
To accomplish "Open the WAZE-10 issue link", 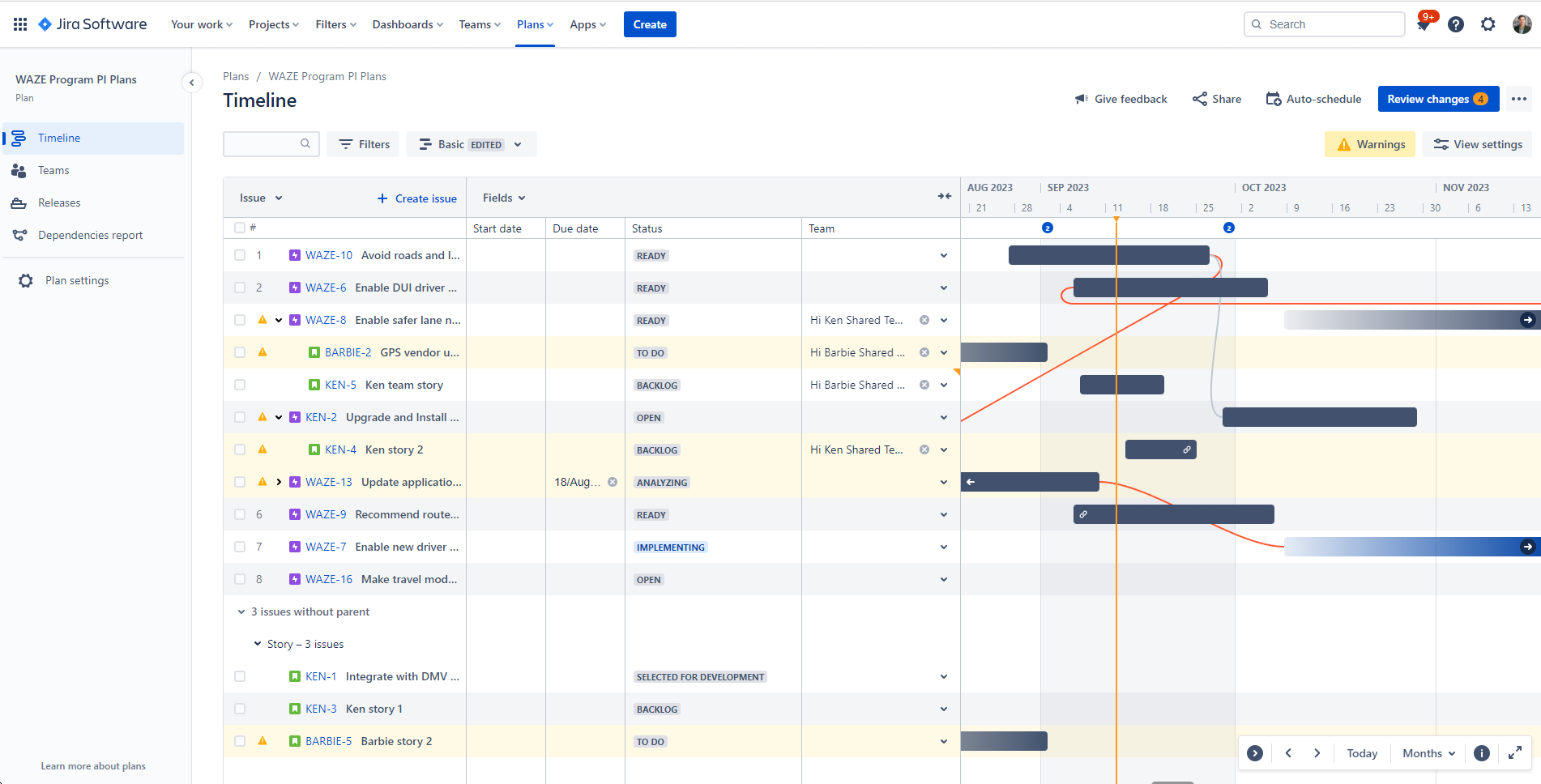I will coord(329,255).
